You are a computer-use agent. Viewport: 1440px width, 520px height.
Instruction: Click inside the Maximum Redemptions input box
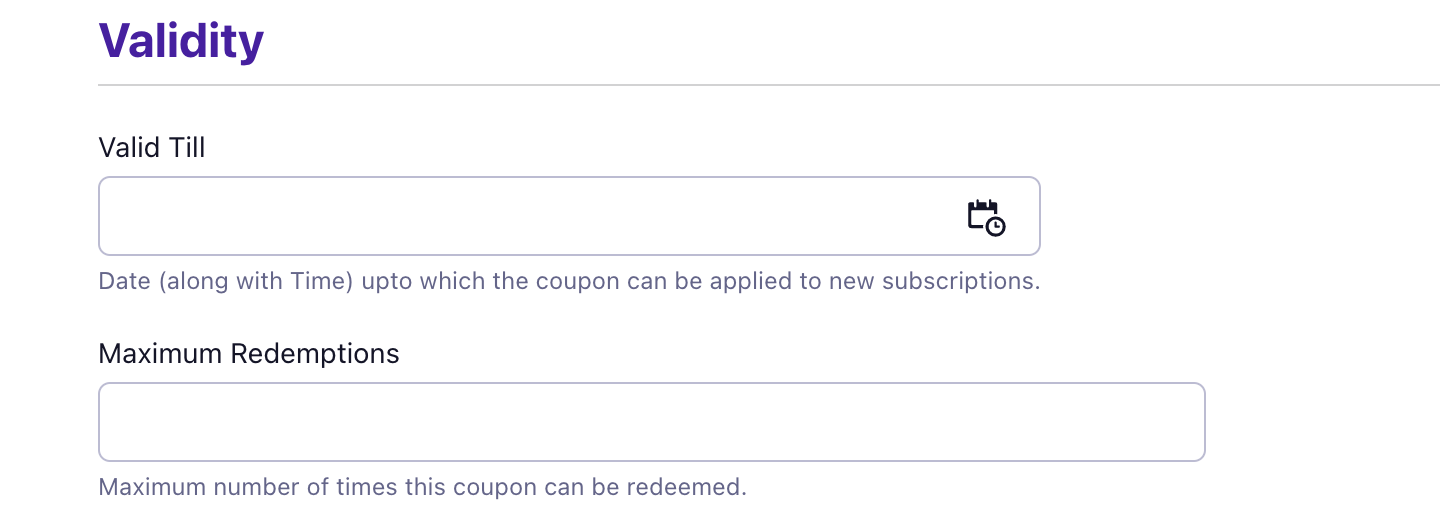(651, 422)
